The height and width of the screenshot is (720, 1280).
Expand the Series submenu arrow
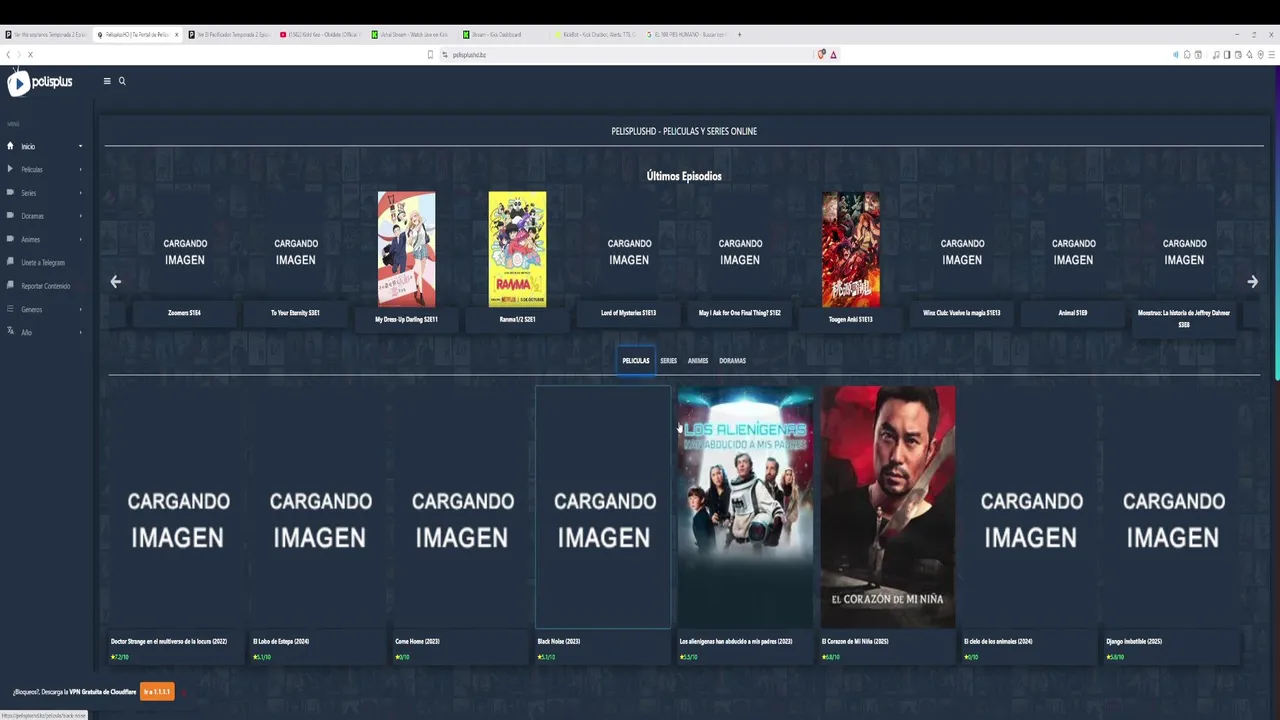click(x=80, y=192)
